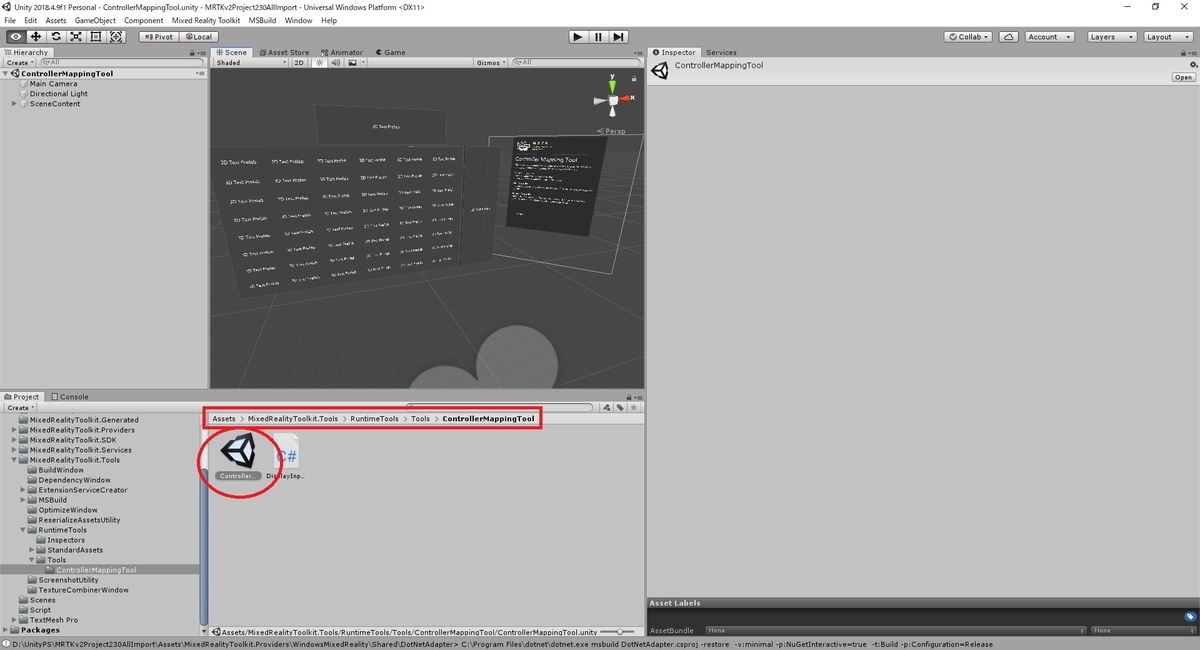Screen dimensions: 1200x650
Task: Open the Layout dropdown
Action: [x=1166, y=37]
